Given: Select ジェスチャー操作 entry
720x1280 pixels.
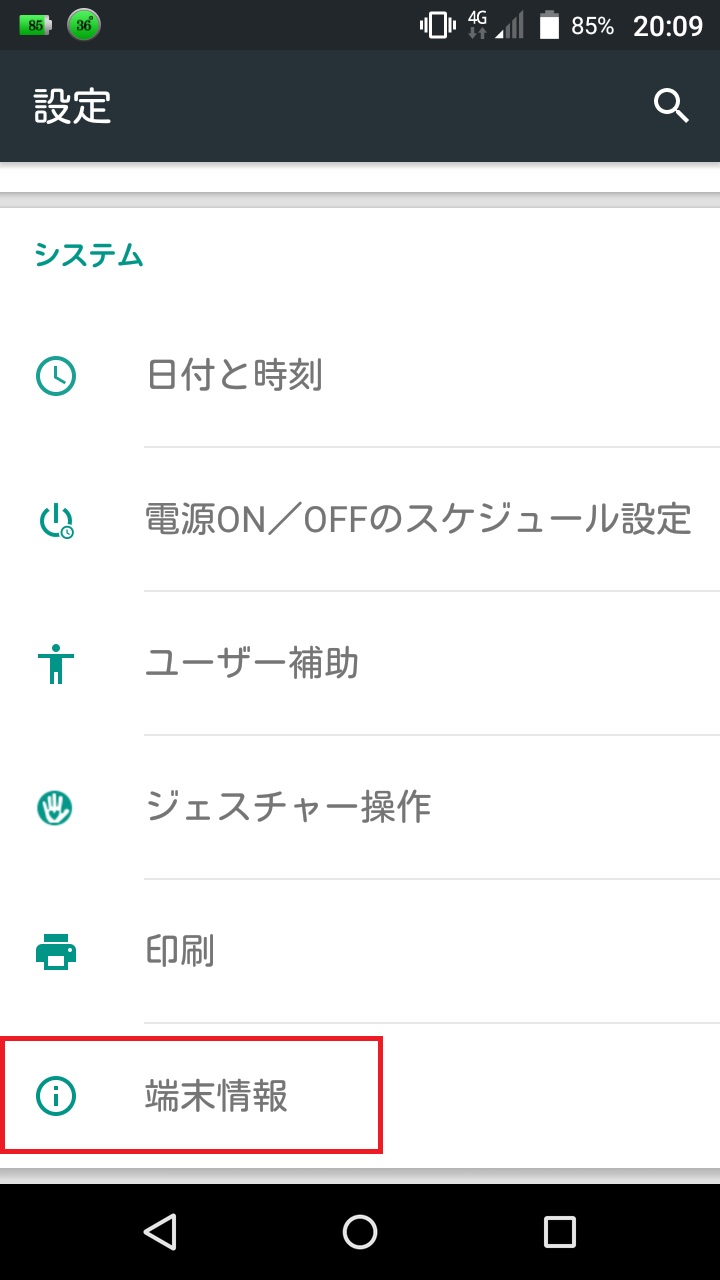Looking at the screenshot, I should pyautogui.click(x=288, y=808).
